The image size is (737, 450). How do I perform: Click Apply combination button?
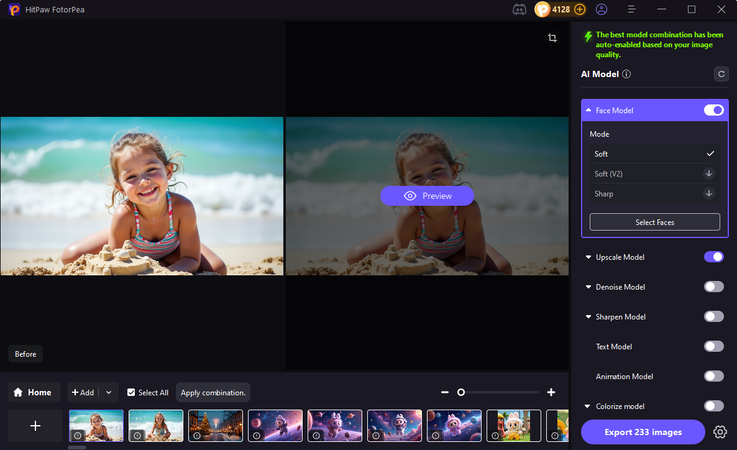point(213,392)
